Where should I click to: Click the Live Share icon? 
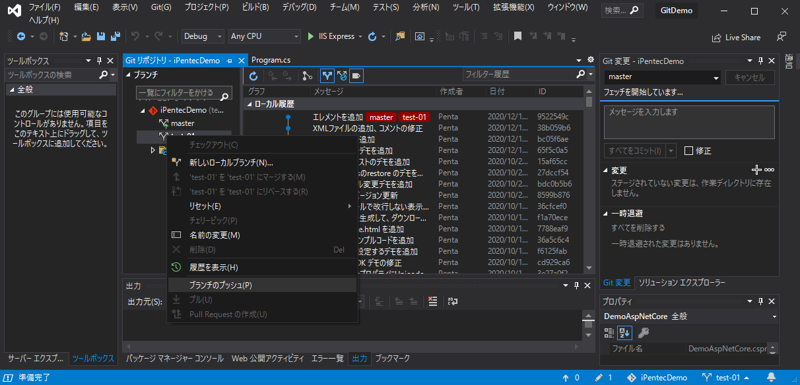(717, 38)
